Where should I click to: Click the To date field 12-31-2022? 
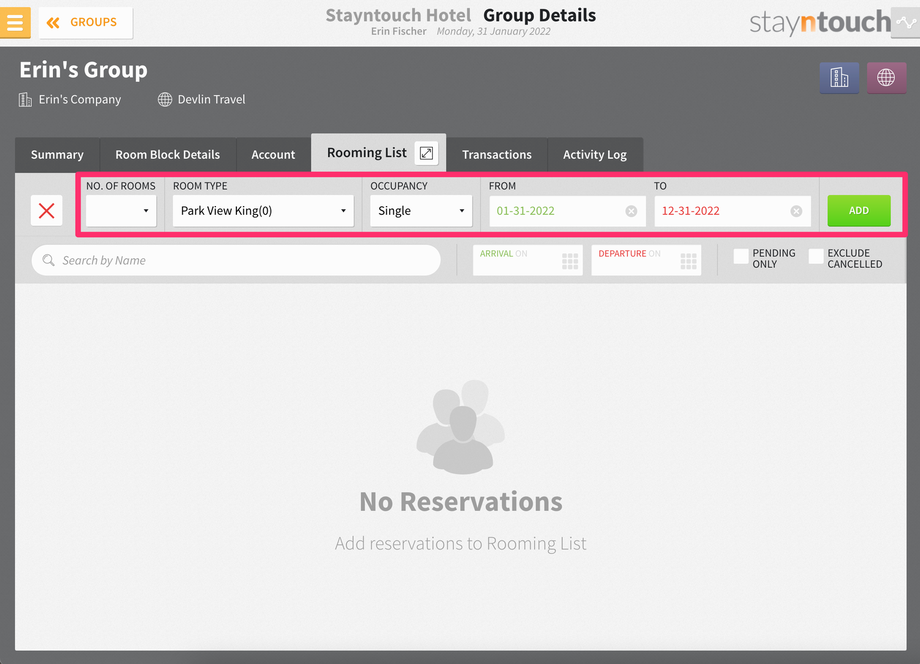732,211
